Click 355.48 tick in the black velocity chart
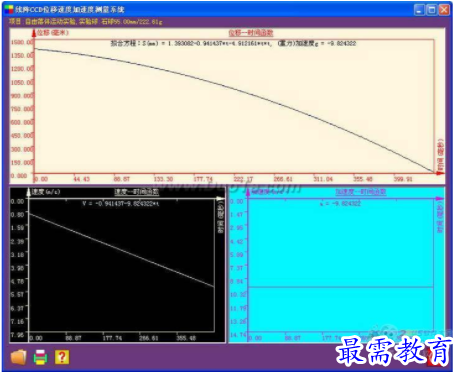Image resolution: width=460 pixels, height=382 pixels. click(x=186, y=338)
